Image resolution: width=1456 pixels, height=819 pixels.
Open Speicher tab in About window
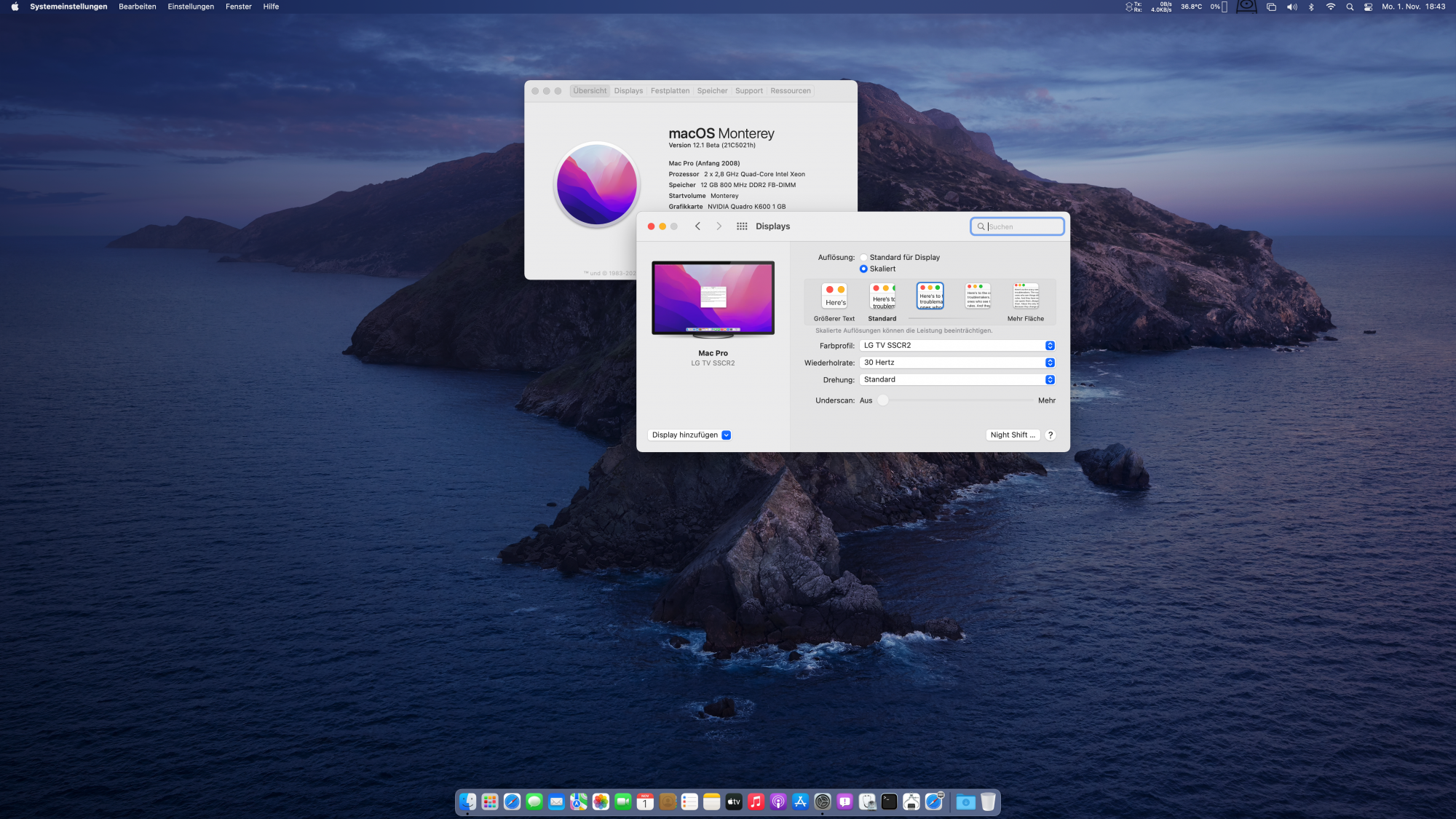point(712,91)
